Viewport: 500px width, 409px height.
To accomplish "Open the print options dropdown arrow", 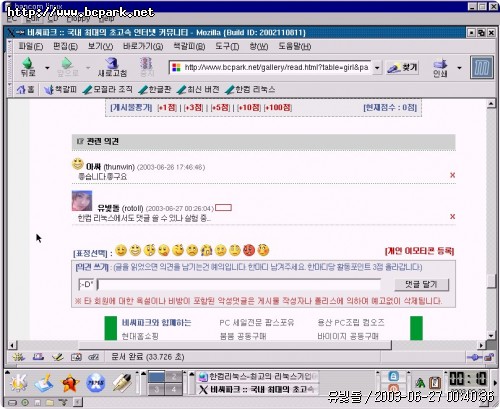I will click(x=459, y=68).
